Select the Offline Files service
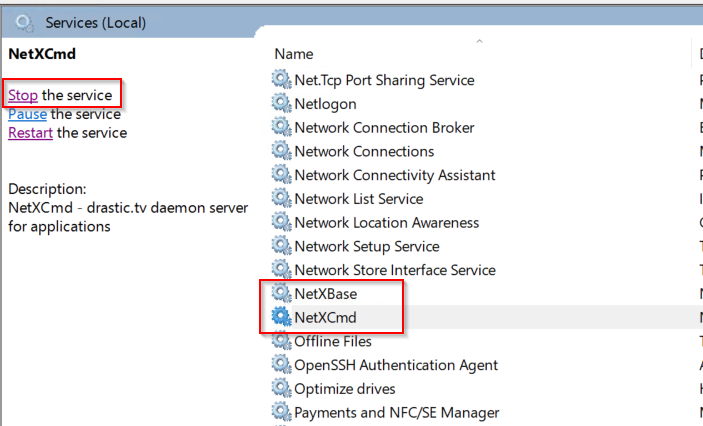This screenshot has width=703, height=426. click(x=333, y=341)
